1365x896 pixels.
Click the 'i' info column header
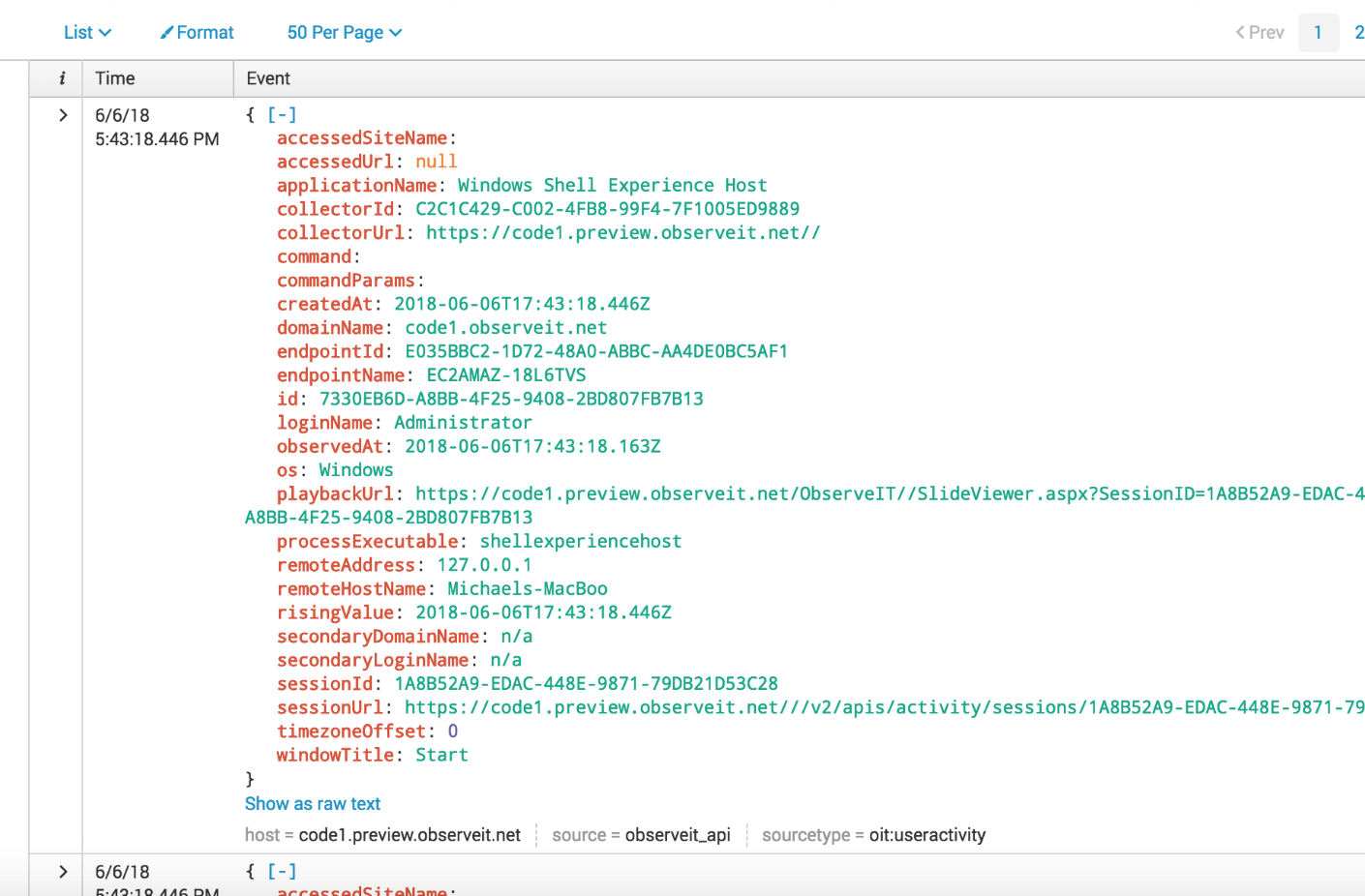(62, 78)
